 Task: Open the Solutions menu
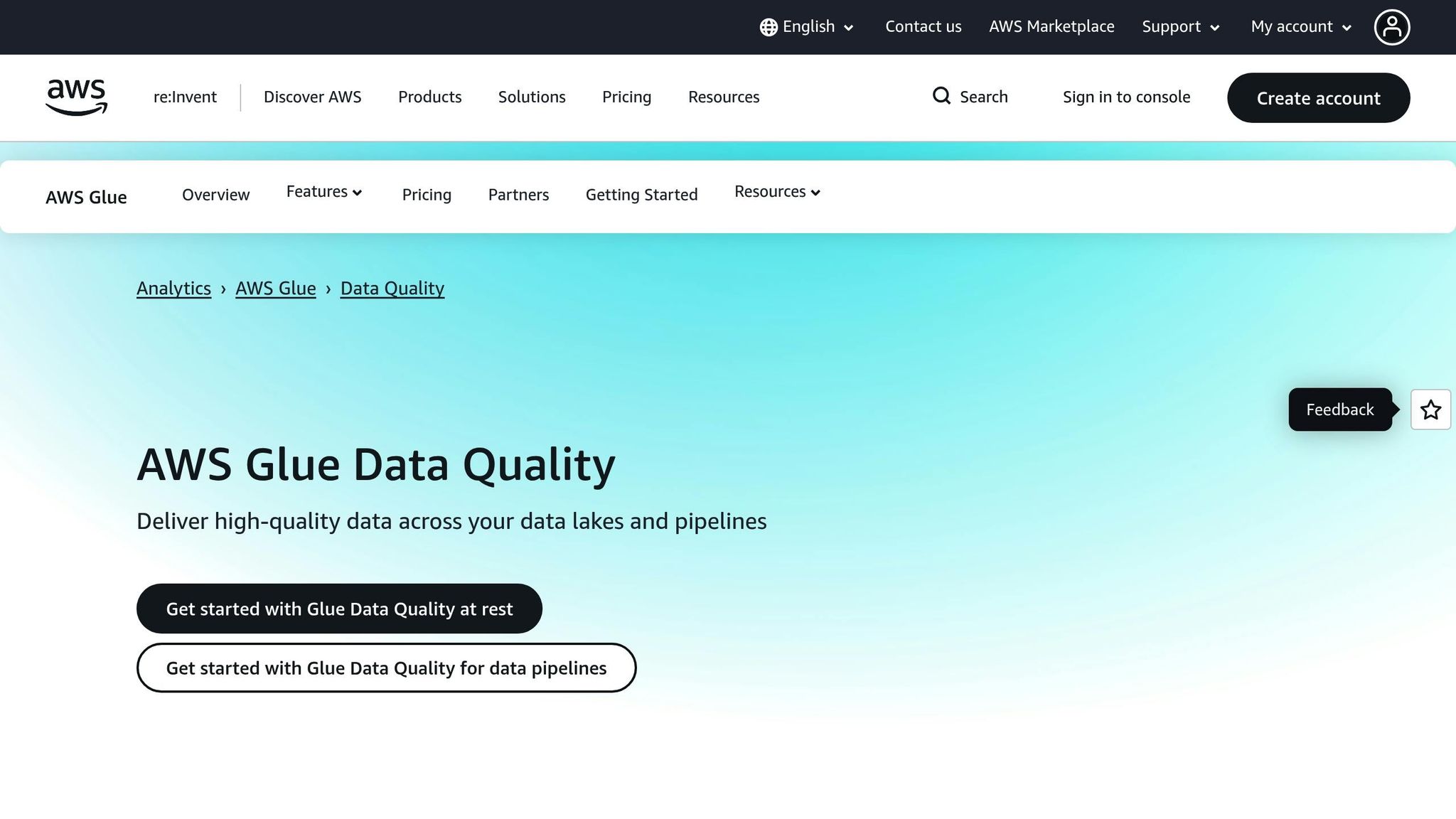click(x=532, y=97)
